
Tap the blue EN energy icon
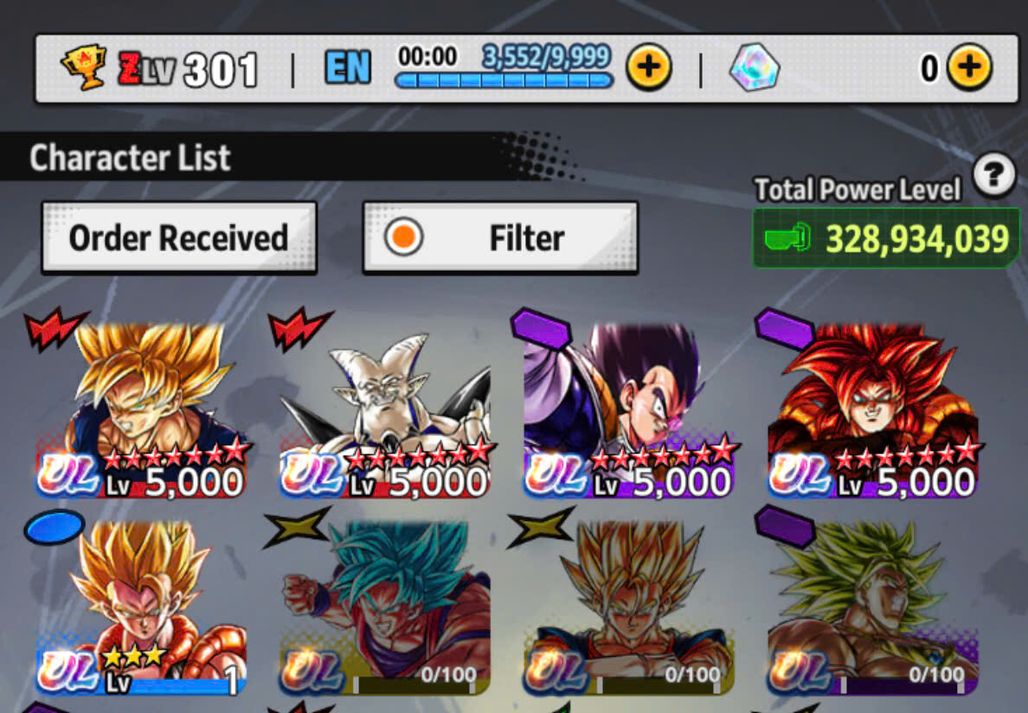[347, 68]
